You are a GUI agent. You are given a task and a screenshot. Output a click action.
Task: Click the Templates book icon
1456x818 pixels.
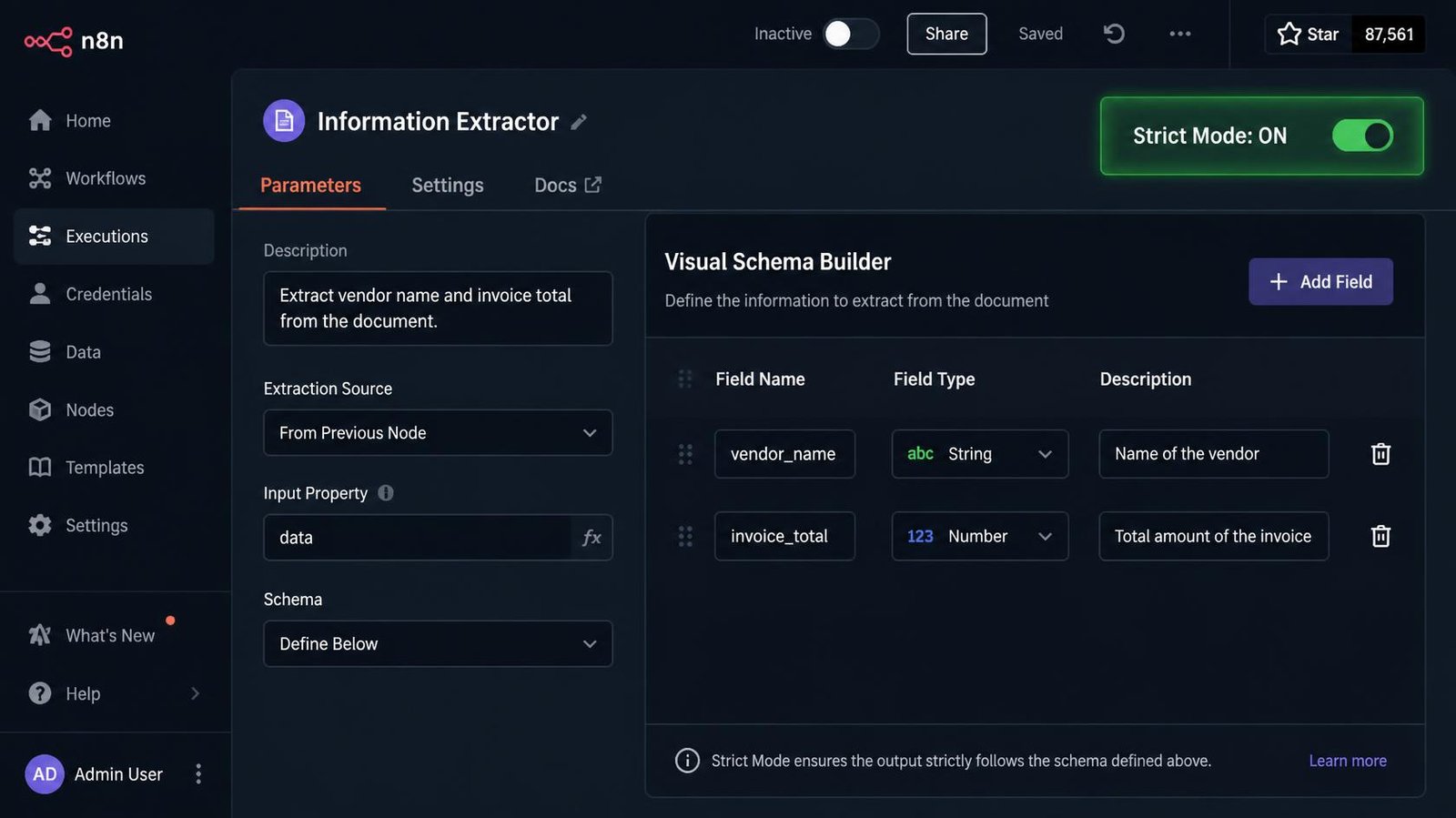40,468
